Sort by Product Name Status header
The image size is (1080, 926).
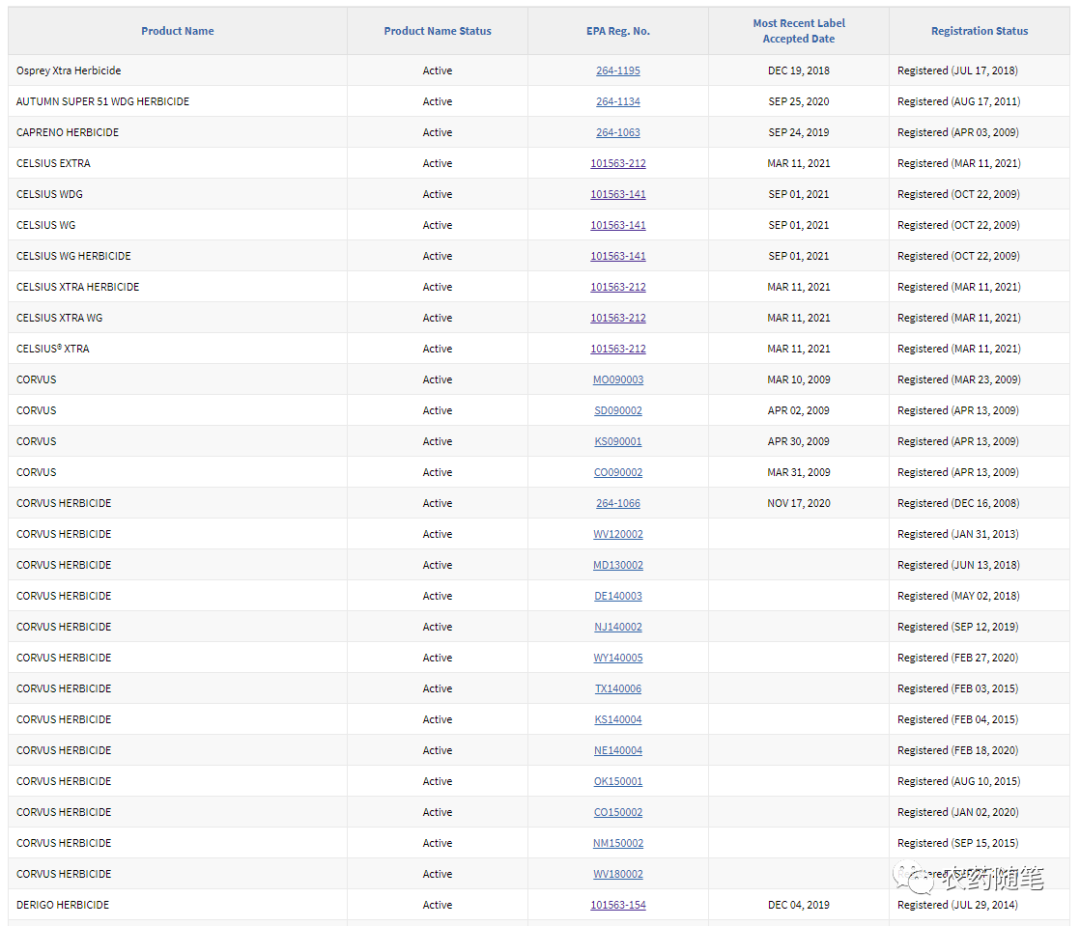(437, 31)
